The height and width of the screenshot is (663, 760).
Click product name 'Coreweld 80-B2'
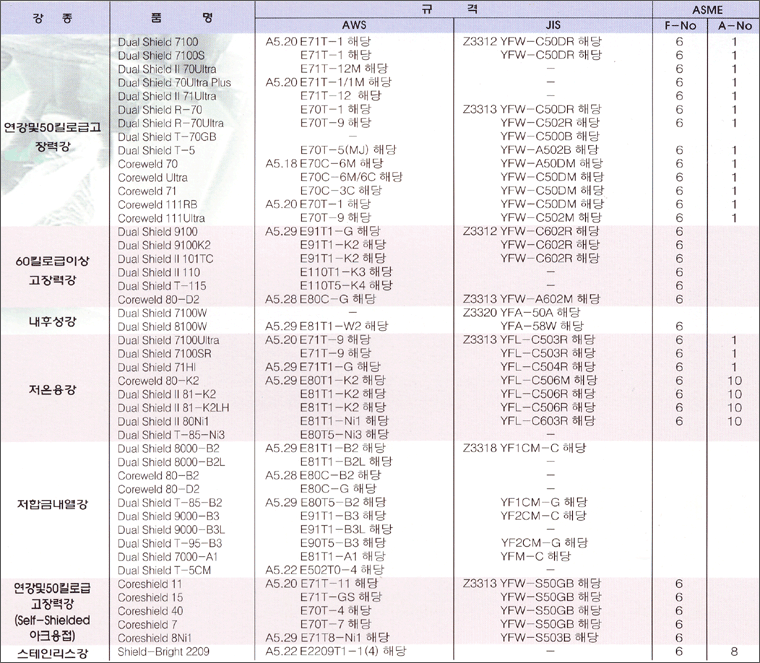point(158,476)
